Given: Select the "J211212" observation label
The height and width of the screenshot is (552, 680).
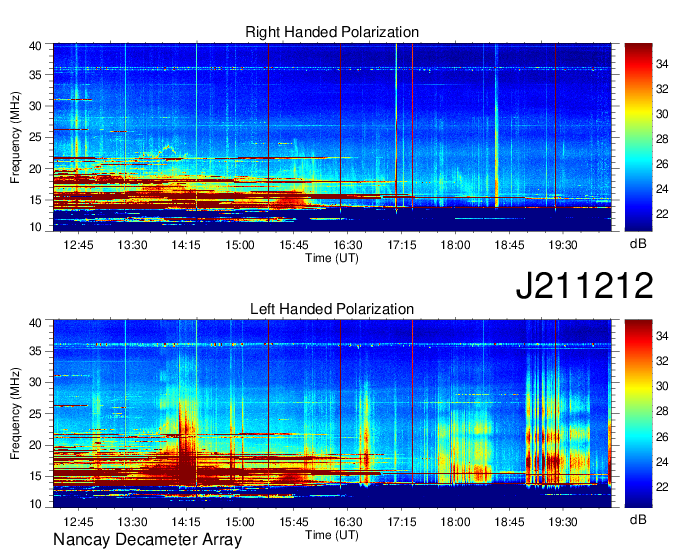Looking at the screenshot, I should click(584, 285).
